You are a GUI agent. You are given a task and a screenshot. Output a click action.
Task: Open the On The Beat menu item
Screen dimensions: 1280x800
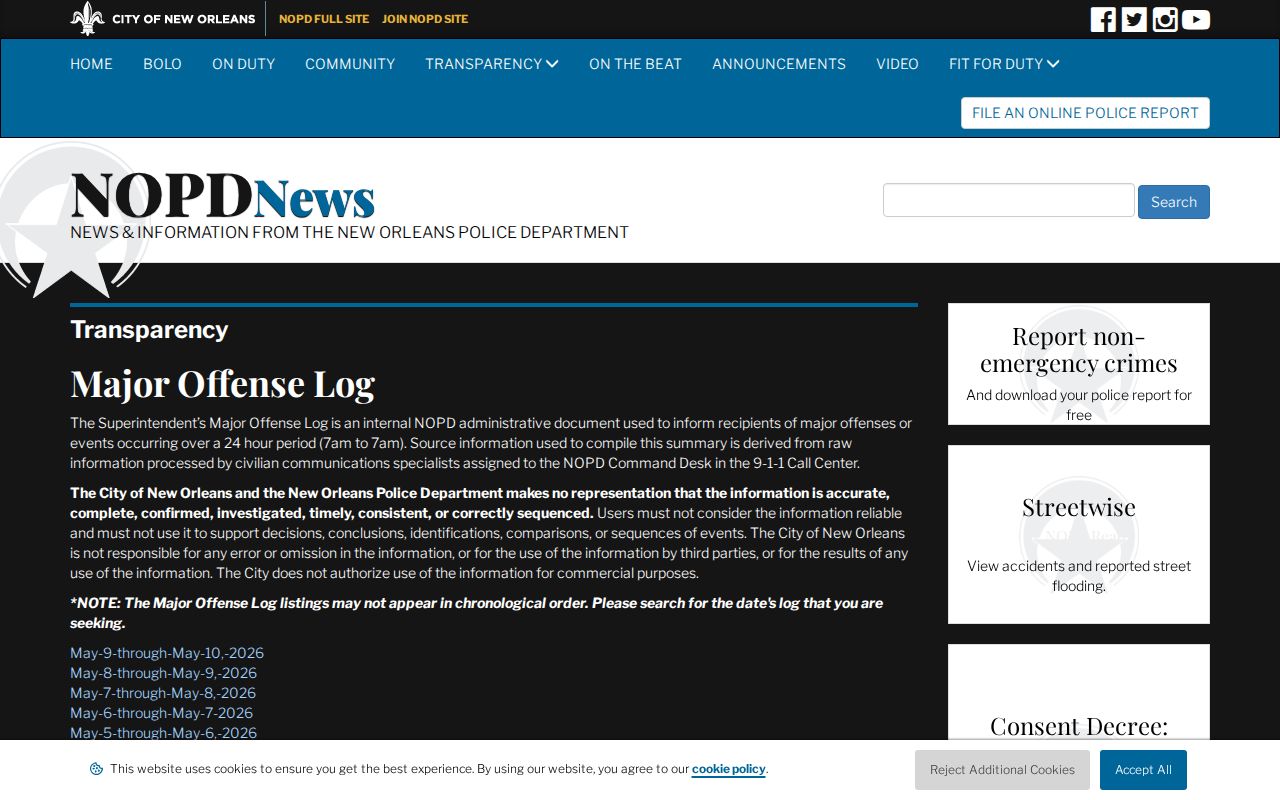pyautogui.click(x=635, y=64)
